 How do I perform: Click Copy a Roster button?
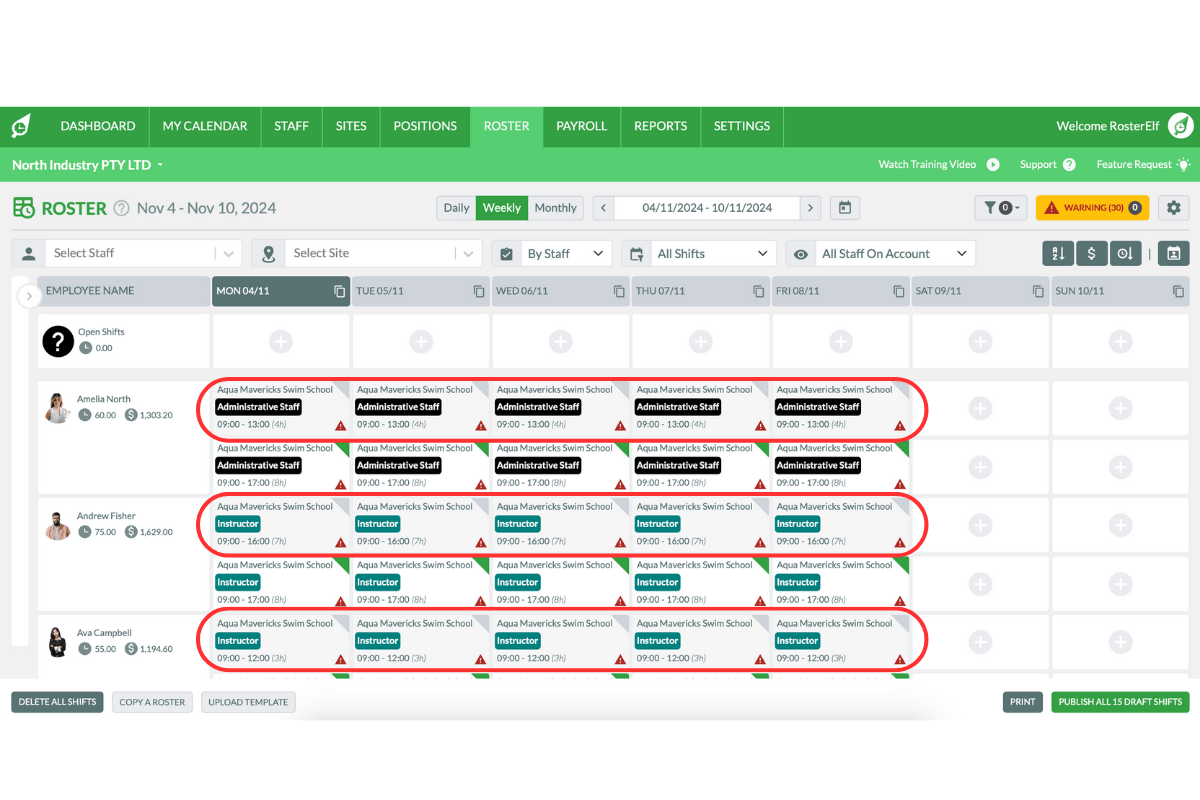click(152, 702)
